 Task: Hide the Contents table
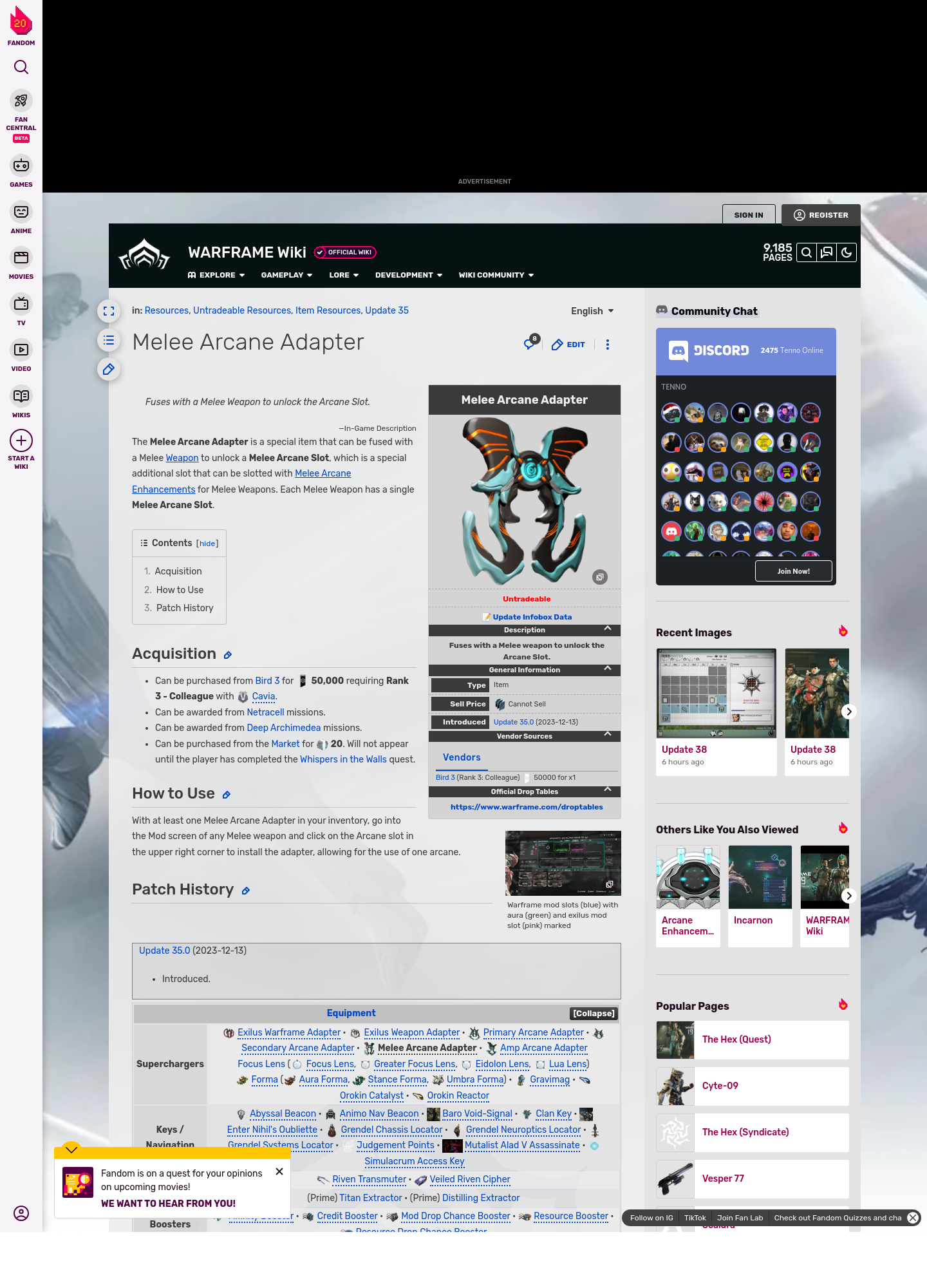pyautogui.click(x=207, y=544)
